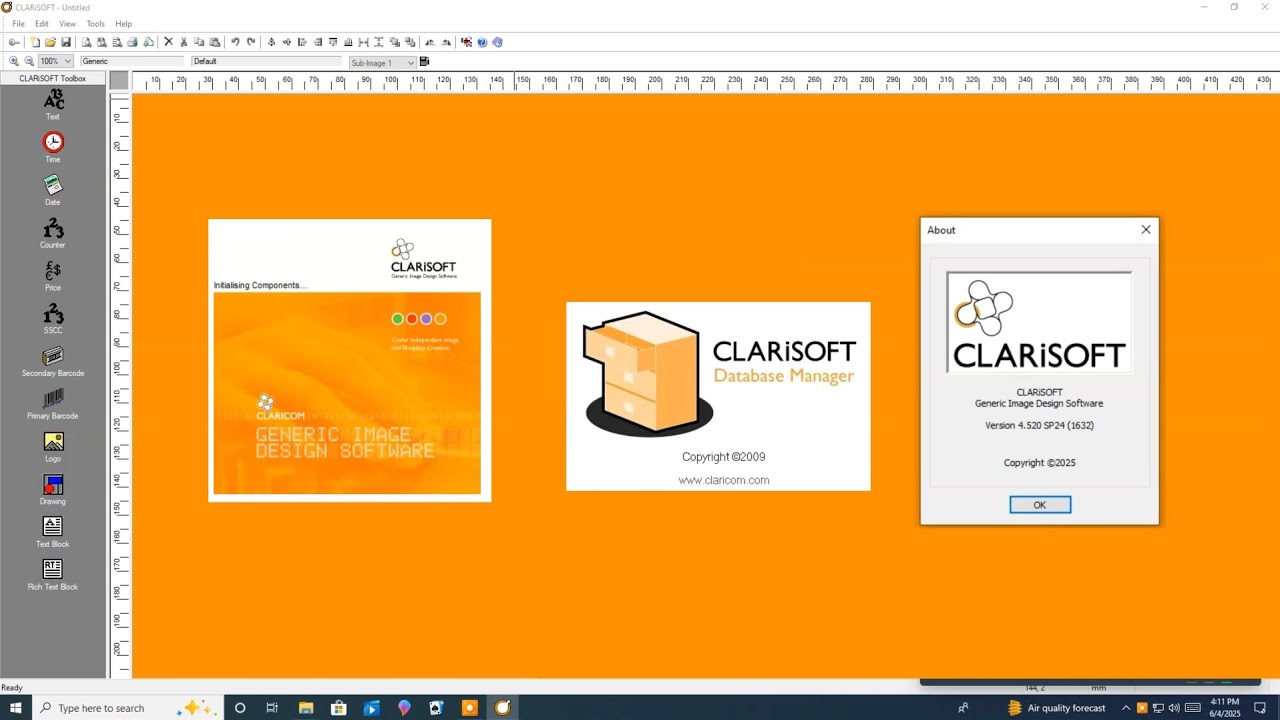
Task: Select the Drawing tool
Action: pyautogui.click(x=53, y=490)
